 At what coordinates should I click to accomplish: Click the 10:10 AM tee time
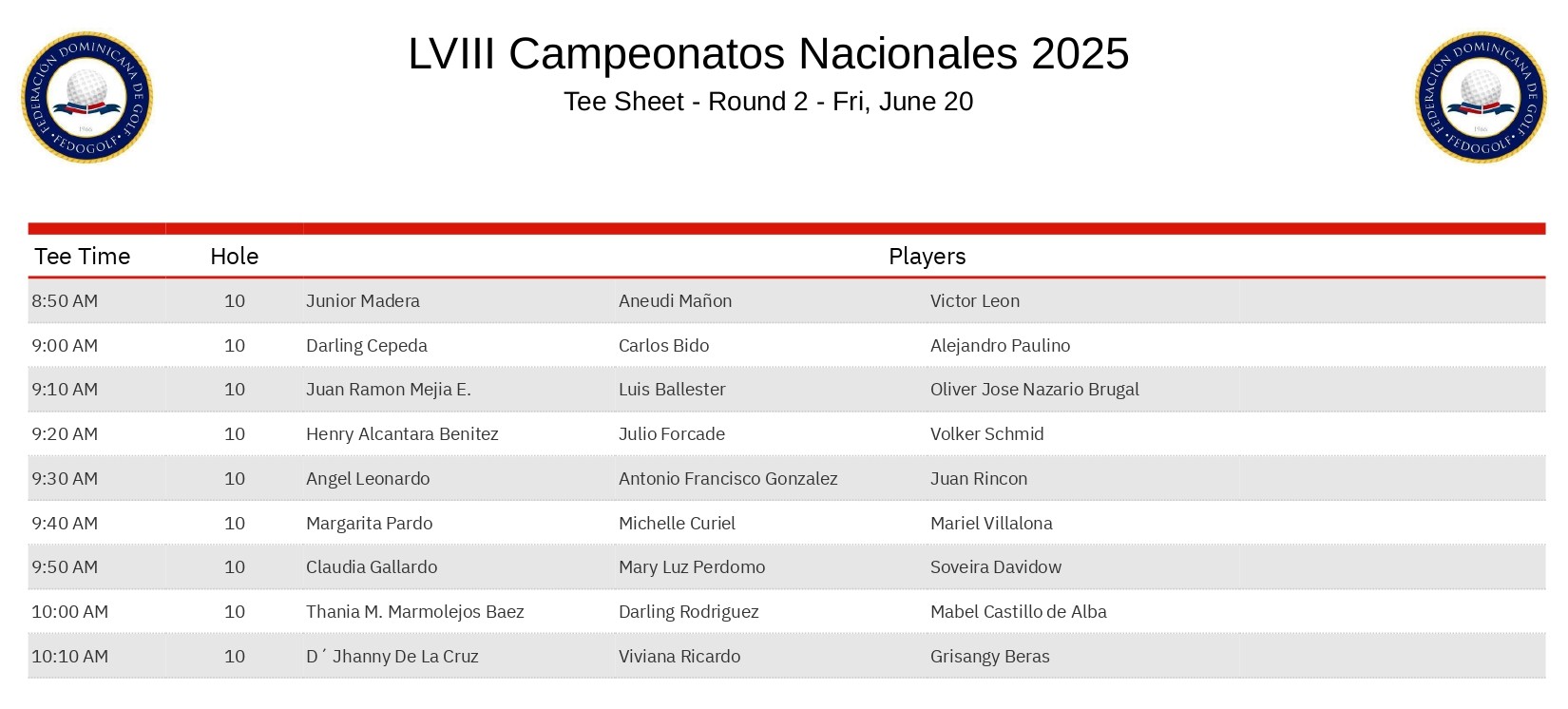click(x=69, y=657)
